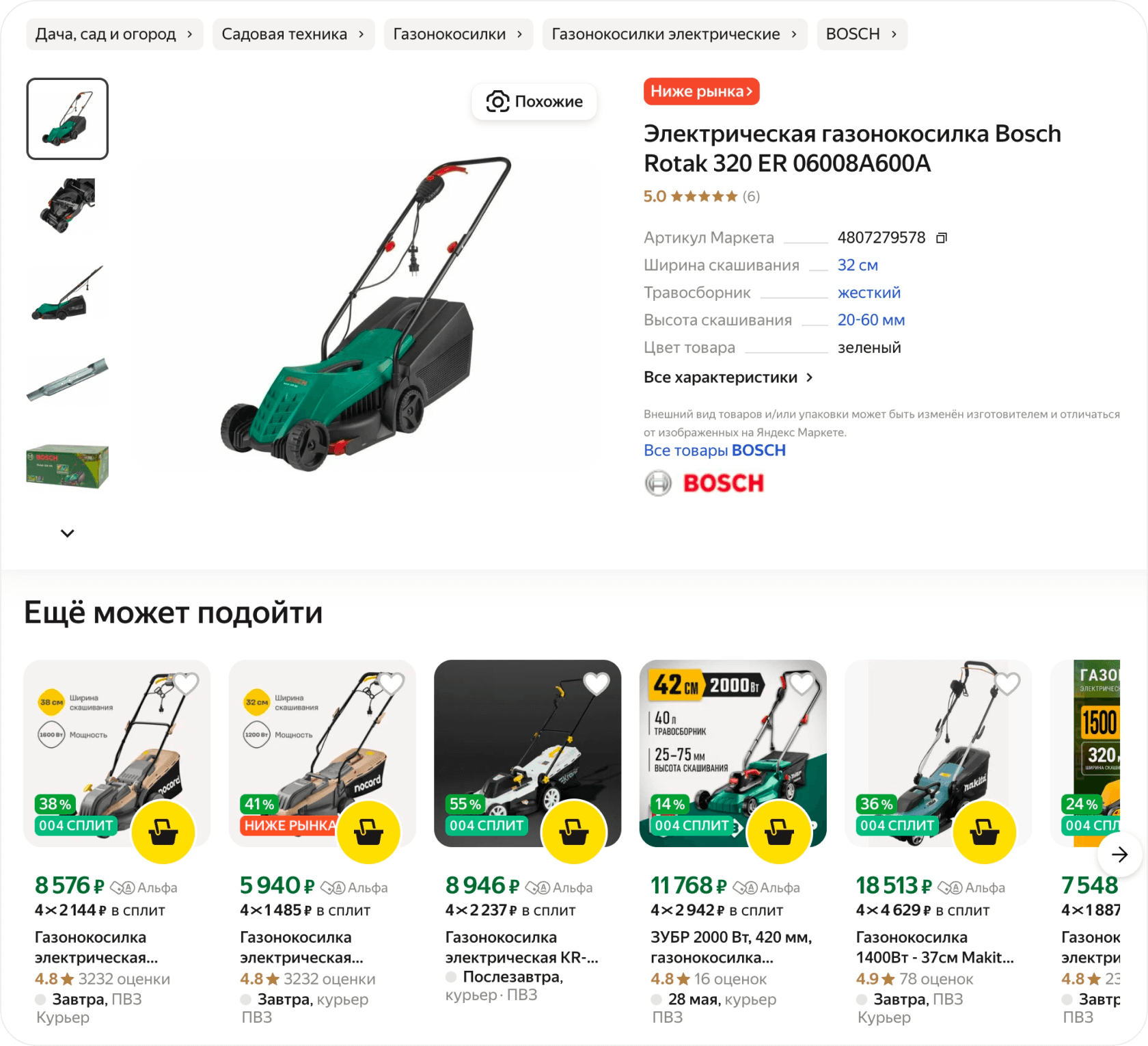Viewport: 1148px width, 1046px height.
Task: Add the 8 946 ₽ KR mower to cart
Action: (574, 833)
